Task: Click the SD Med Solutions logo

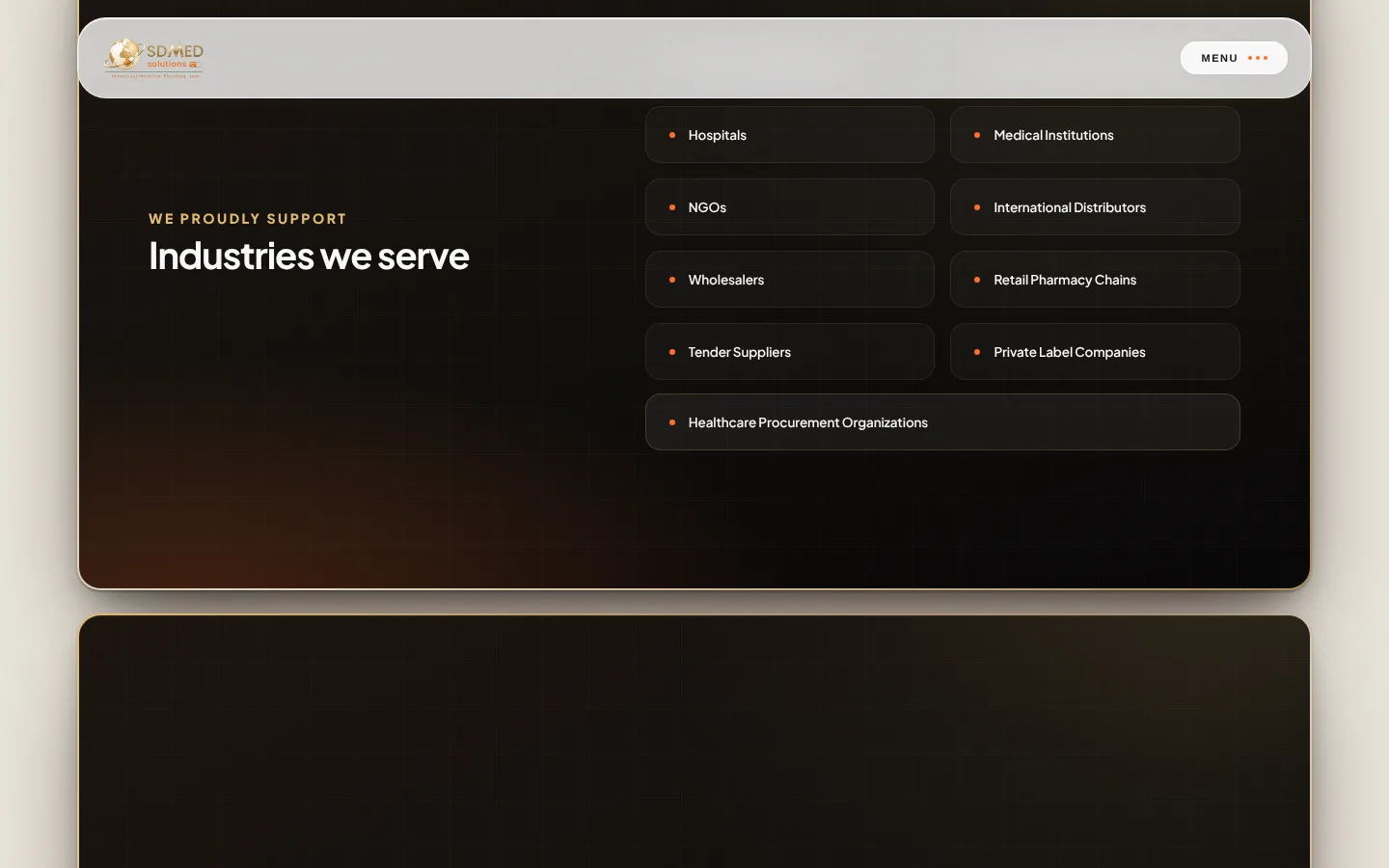Action: (x=154, y=58)
